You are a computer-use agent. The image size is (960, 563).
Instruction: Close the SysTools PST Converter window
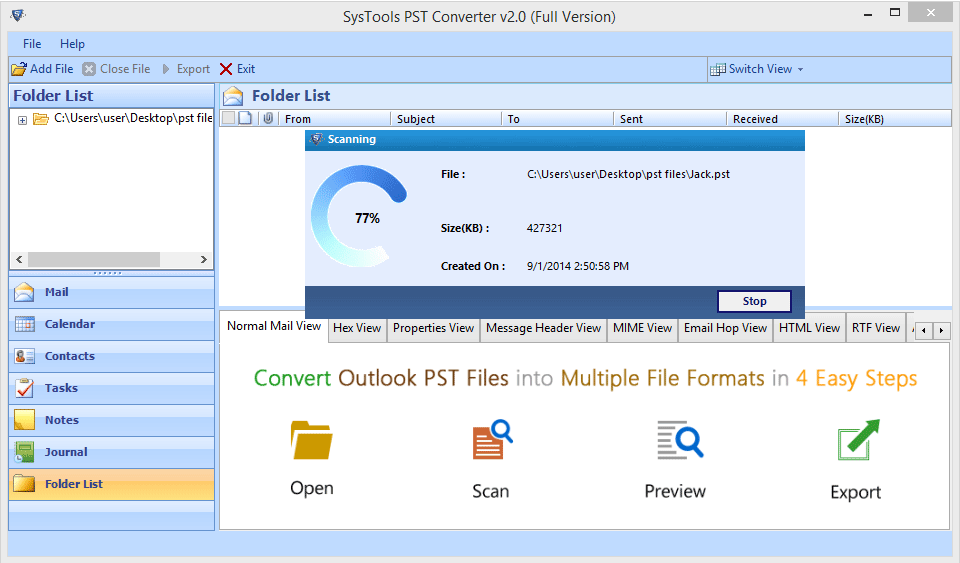(x=931, y=13)
